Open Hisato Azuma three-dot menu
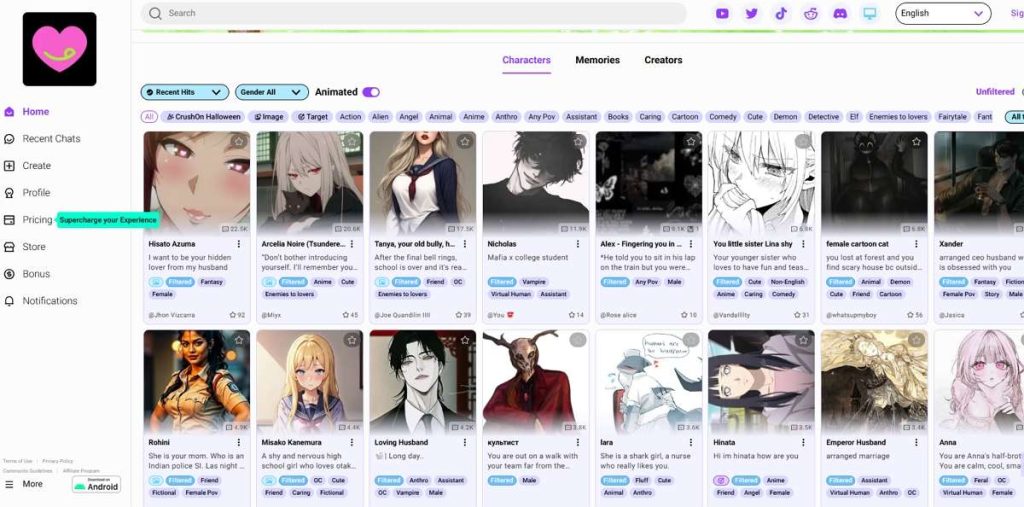 [x=239, y=244]
